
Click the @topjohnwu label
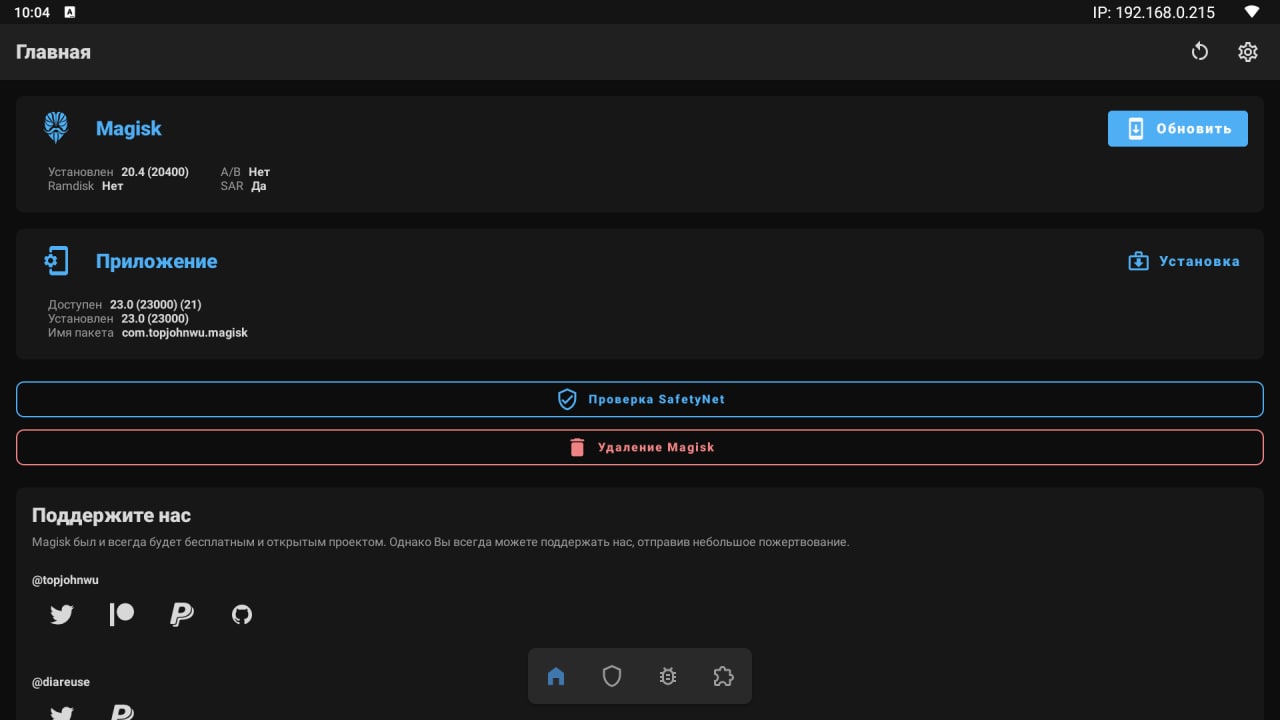tap(65, 580)
